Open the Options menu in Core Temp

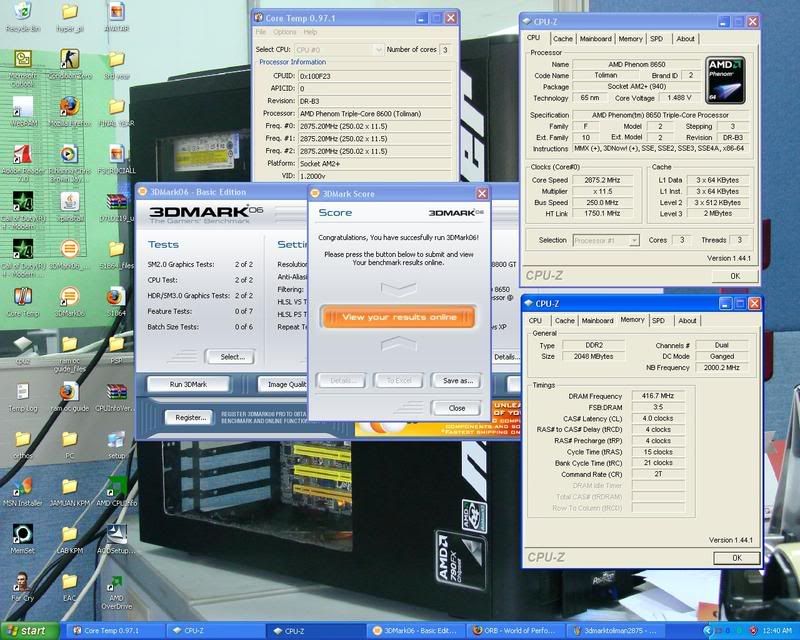(284, 32)
